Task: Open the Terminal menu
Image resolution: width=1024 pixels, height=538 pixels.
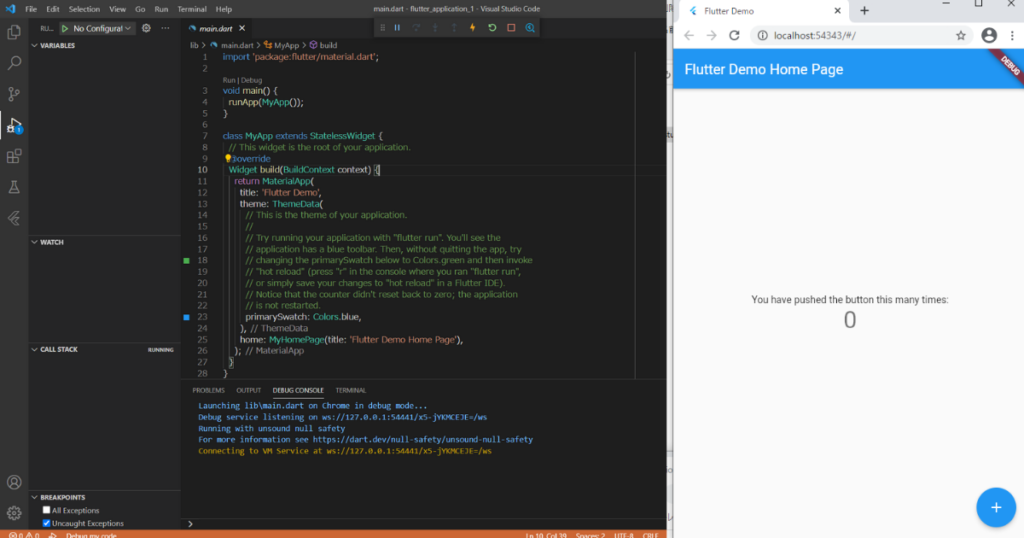Action: pos(192,9)
